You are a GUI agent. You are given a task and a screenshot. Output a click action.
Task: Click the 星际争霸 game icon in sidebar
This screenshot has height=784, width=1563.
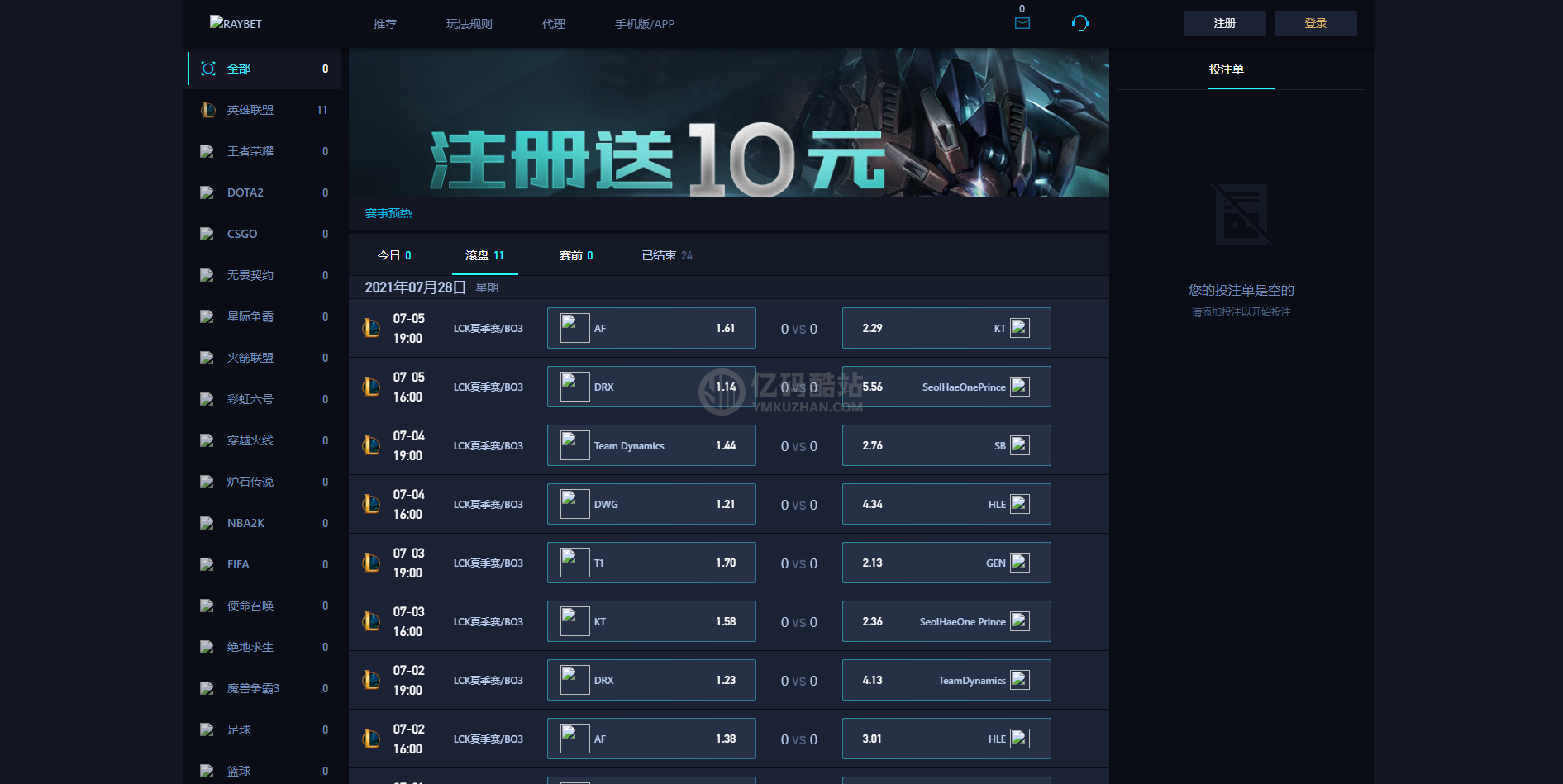(207, 316)
